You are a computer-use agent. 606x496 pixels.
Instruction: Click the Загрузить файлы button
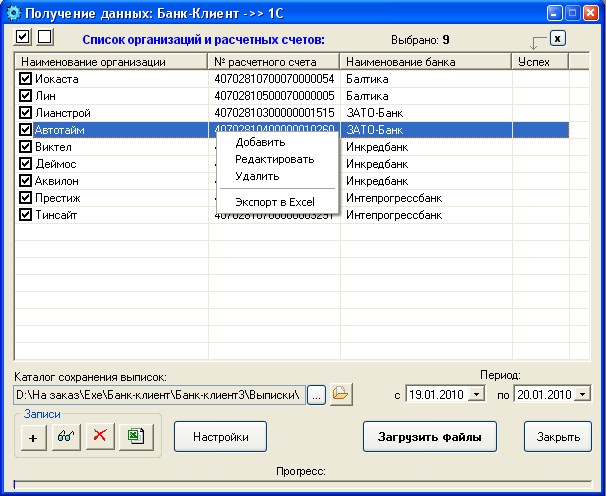(x=429, y=437)
